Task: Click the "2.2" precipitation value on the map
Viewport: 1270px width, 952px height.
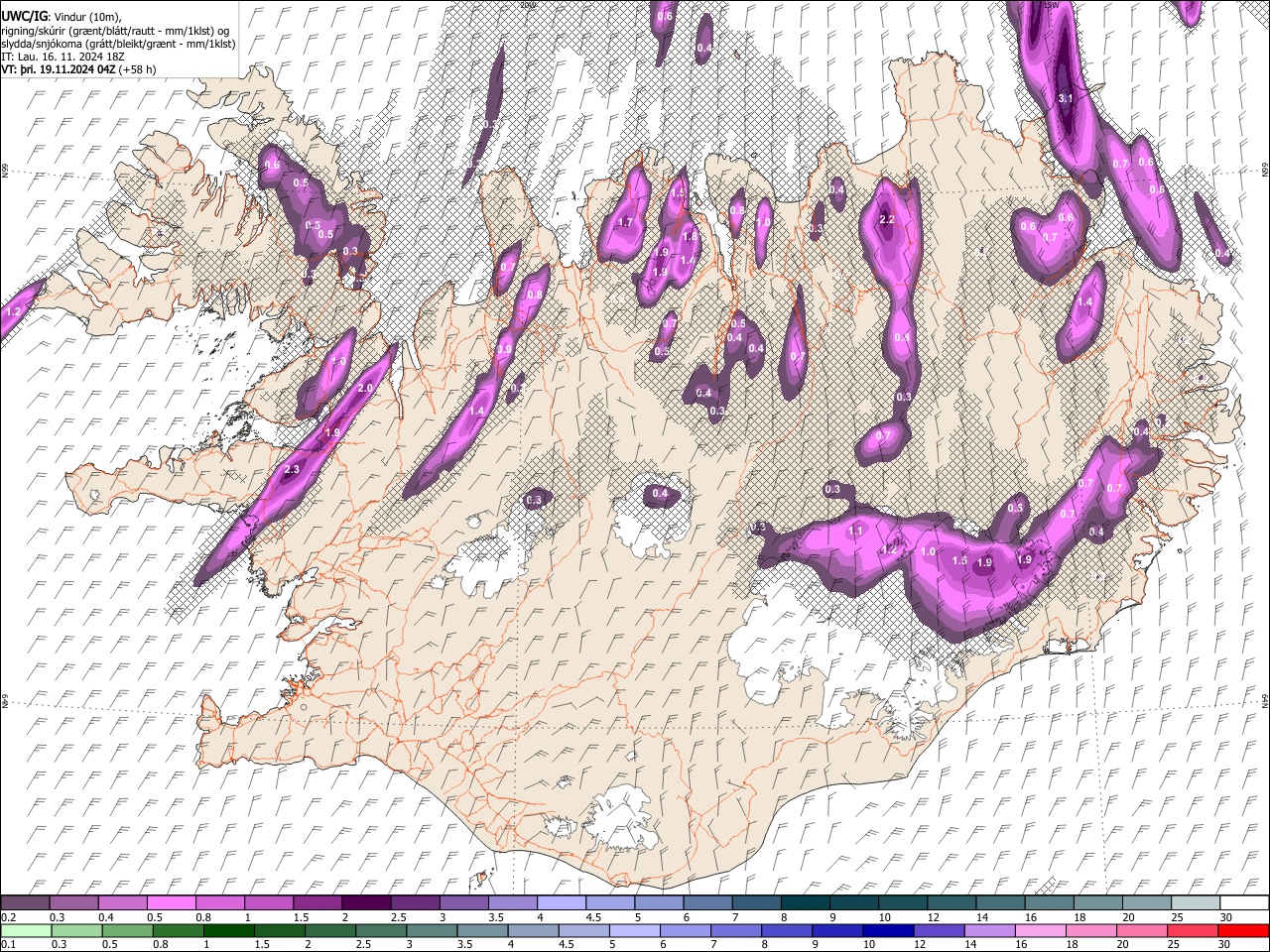Action: coord(887,219)
